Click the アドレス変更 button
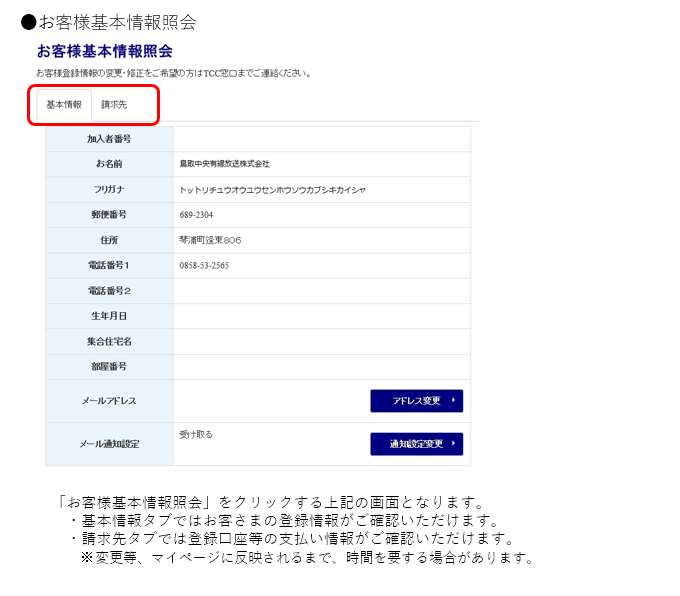Image resolution: width=680 pixels, height=596 pixels. click(416, 401)
